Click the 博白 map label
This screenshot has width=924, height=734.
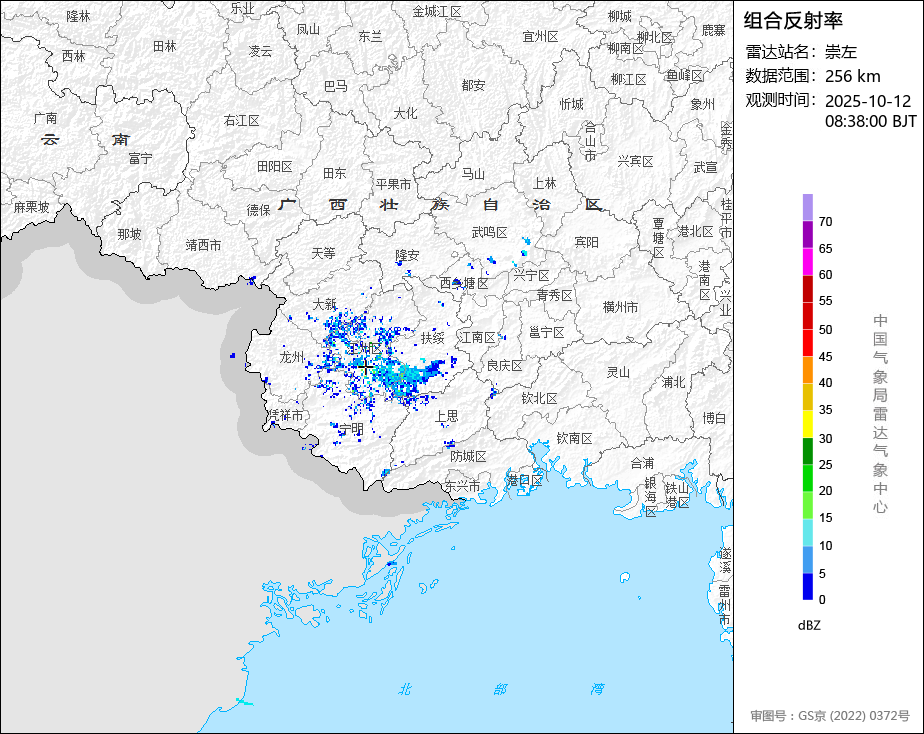click(714, 418)
